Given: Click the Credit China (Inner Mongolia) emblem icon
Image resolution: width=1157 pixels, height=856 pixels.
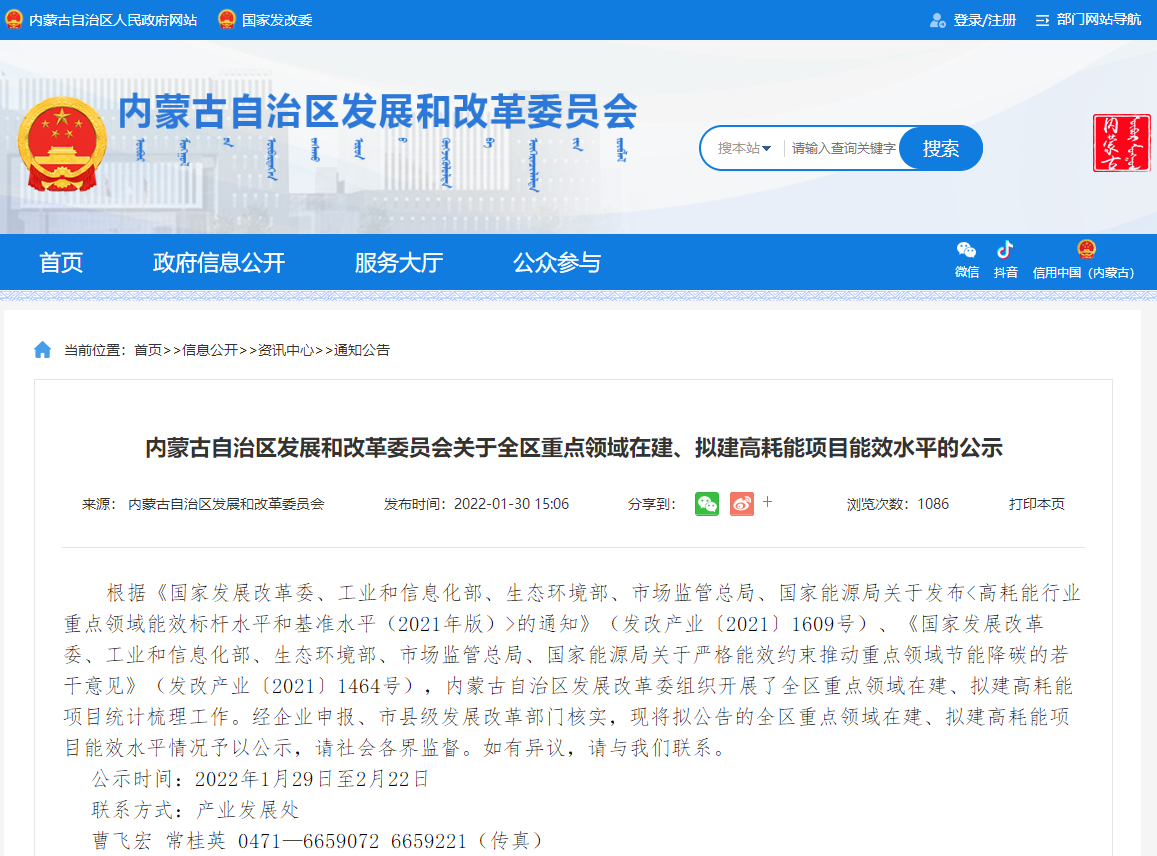Looking at the screenshot, I should pos(1085,251).
